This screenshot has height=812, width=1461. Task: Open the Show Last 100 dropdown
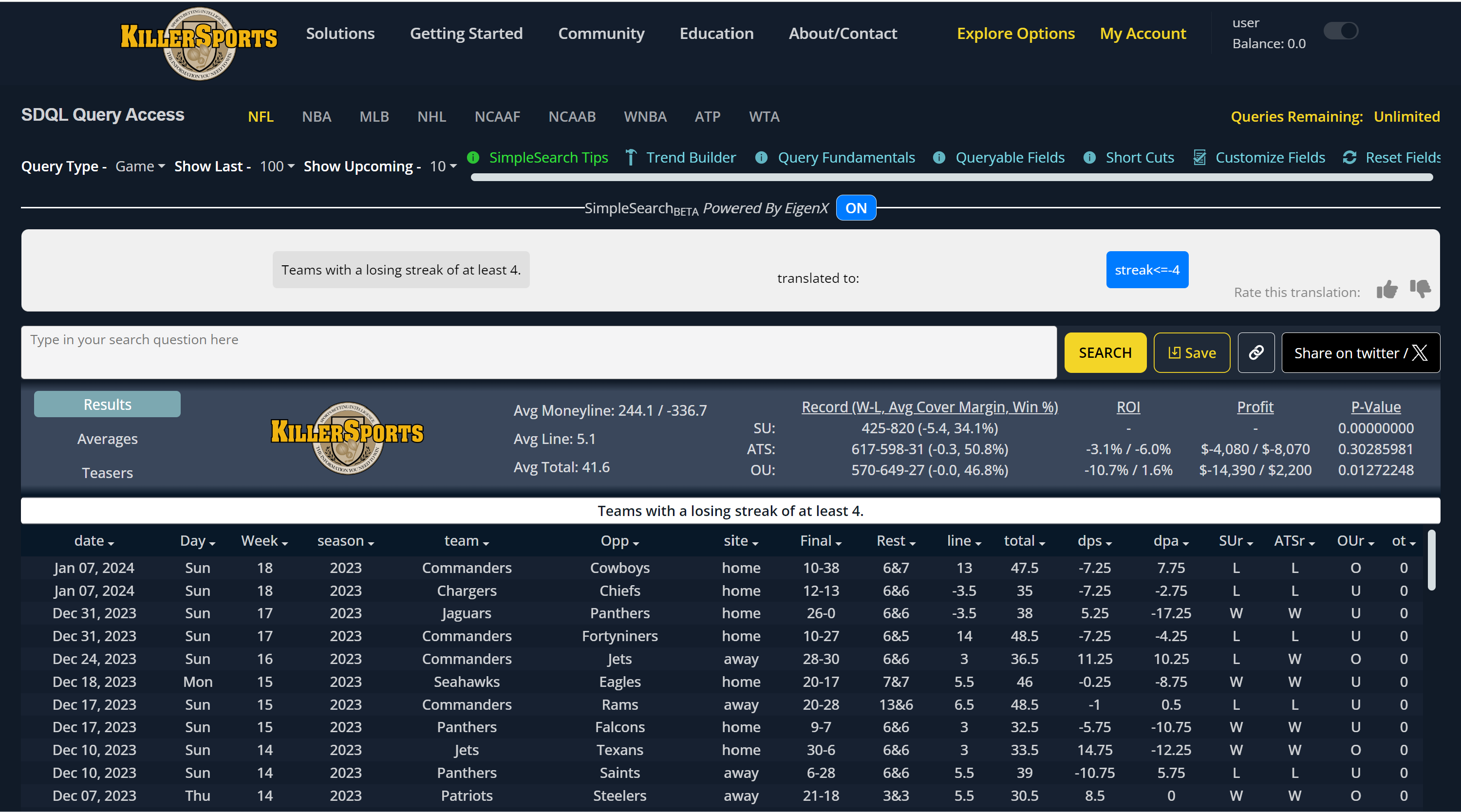[277, 166]
